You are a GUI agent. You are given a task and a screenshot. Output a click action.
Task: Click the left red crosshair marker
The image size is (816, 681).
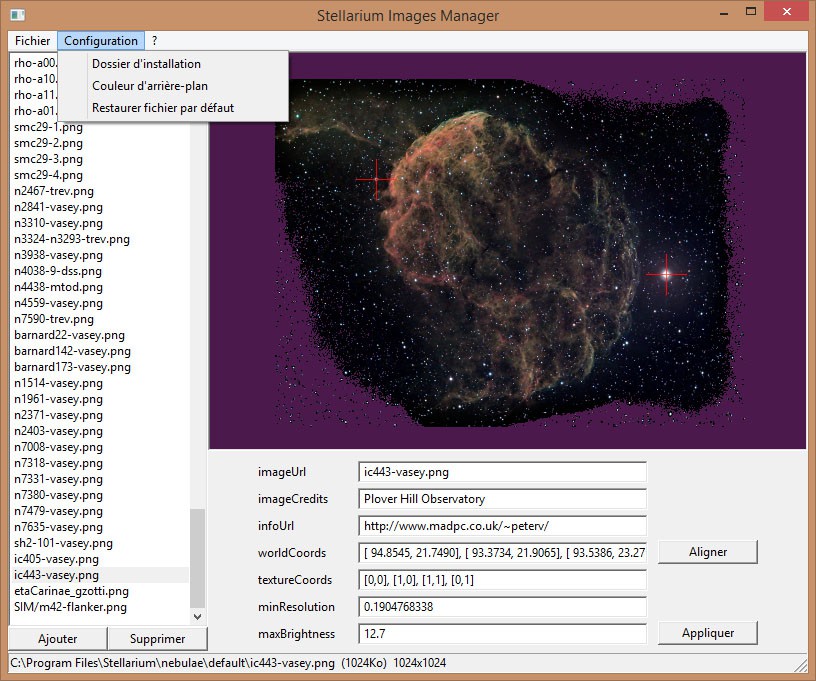coord(376,179)
